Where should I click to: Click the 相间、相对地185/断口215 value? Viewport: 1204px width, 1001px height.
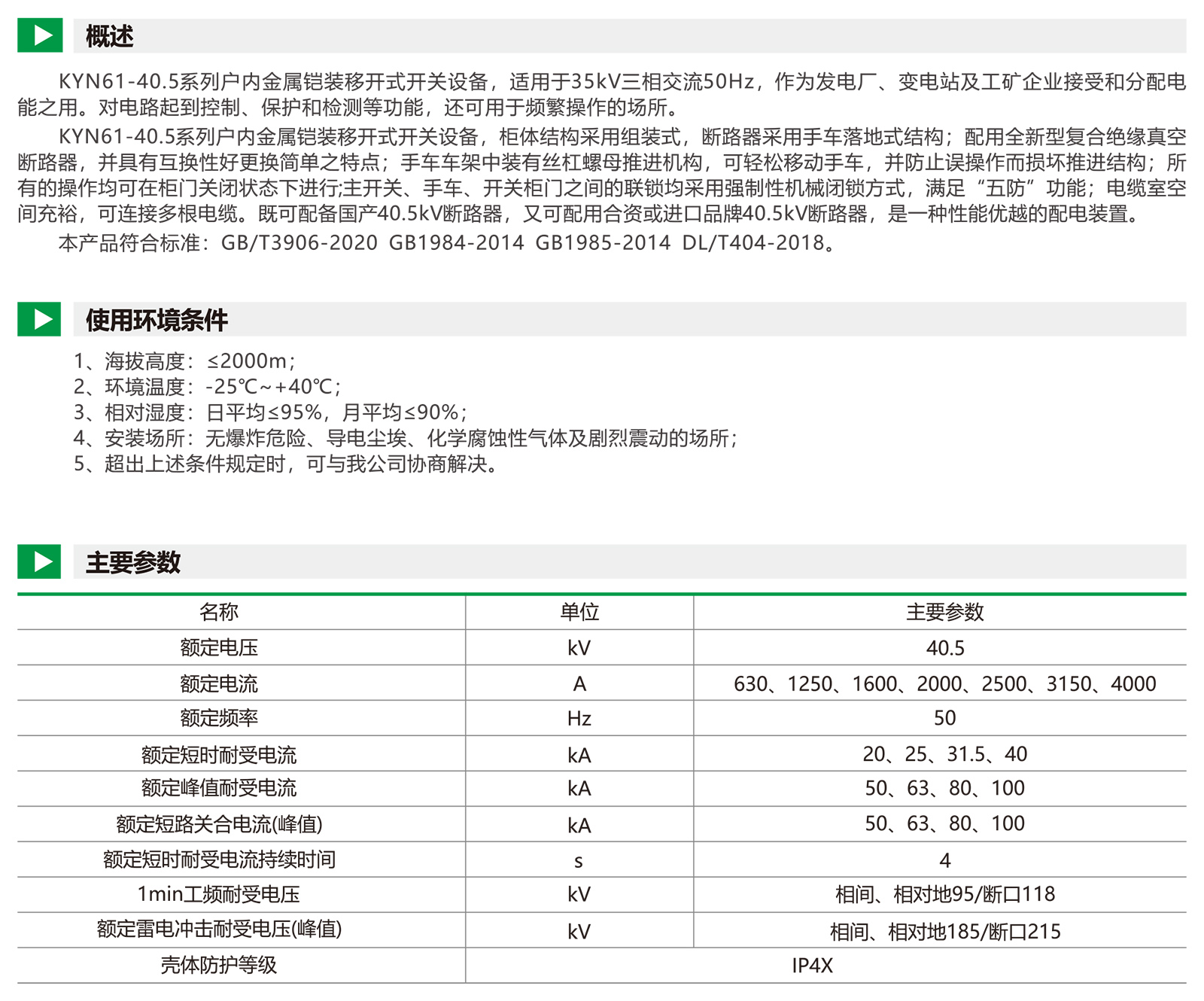coord(944,932)
